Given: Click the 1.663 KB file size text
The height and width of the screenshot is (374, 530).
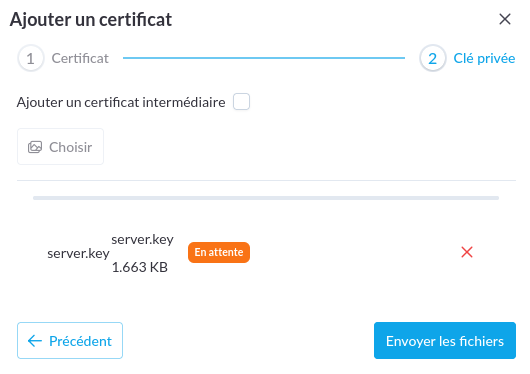Looking at the screenshot, I should click(x=140, y=267).
